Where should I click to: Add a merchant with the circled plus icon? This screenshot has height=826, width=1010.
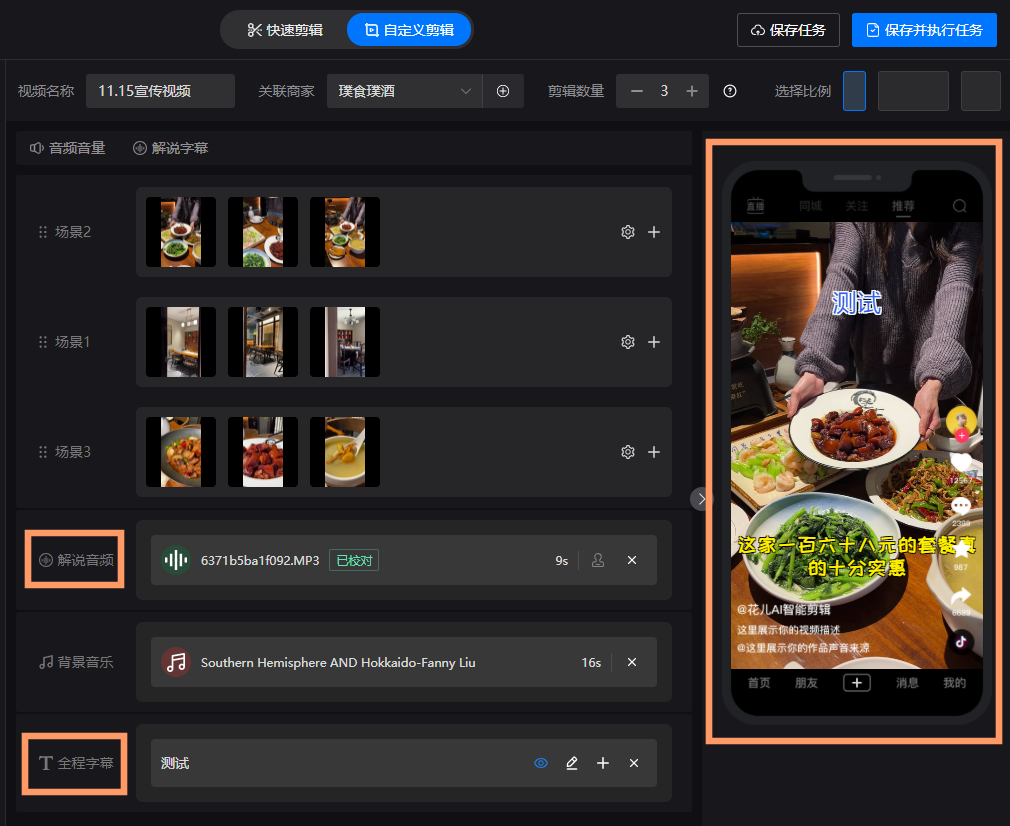503,91
